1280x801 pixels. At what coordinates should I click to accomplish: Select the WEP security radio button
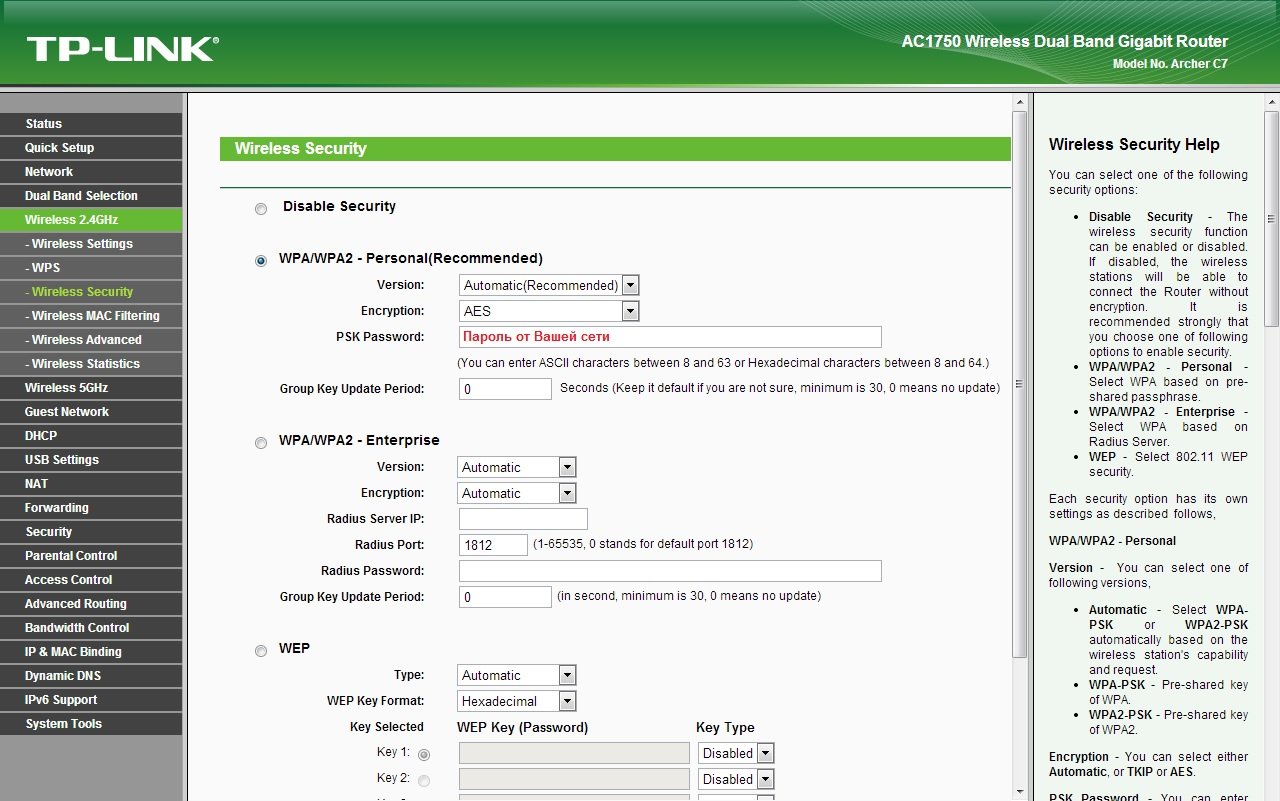click(261, 651)
